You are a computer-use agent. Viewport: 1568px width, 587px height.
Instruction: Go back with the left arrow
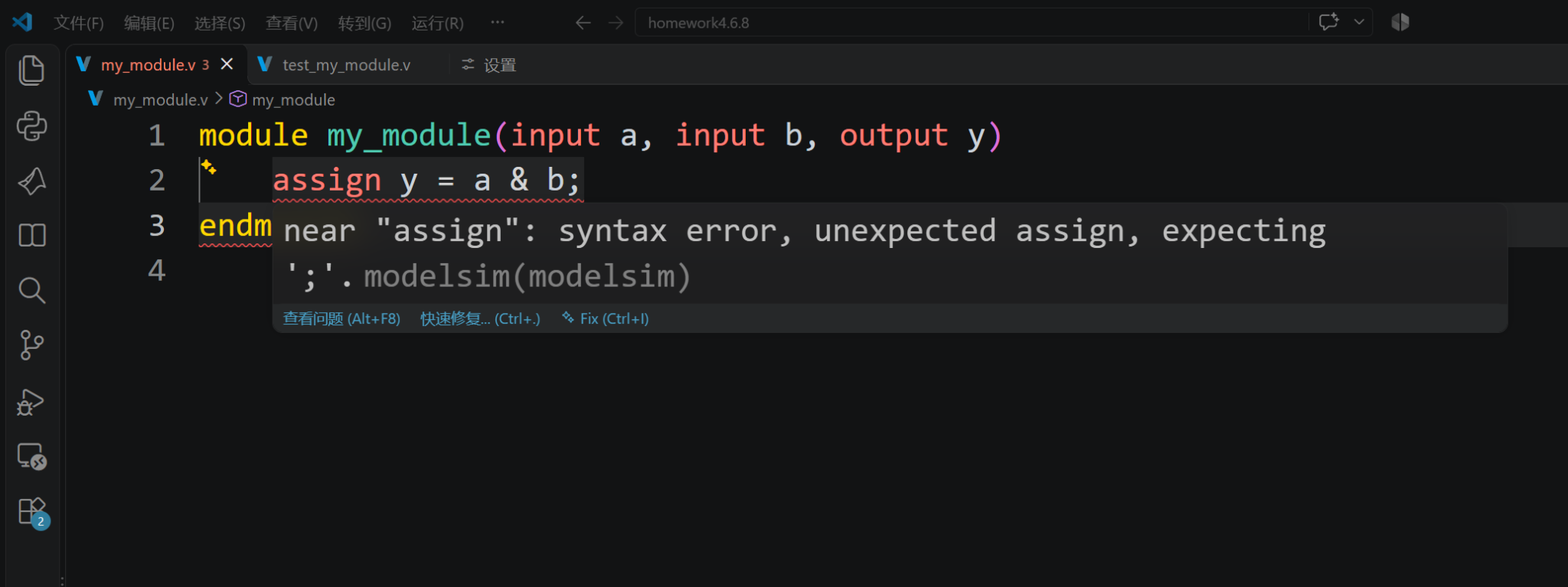coord(583,23)
